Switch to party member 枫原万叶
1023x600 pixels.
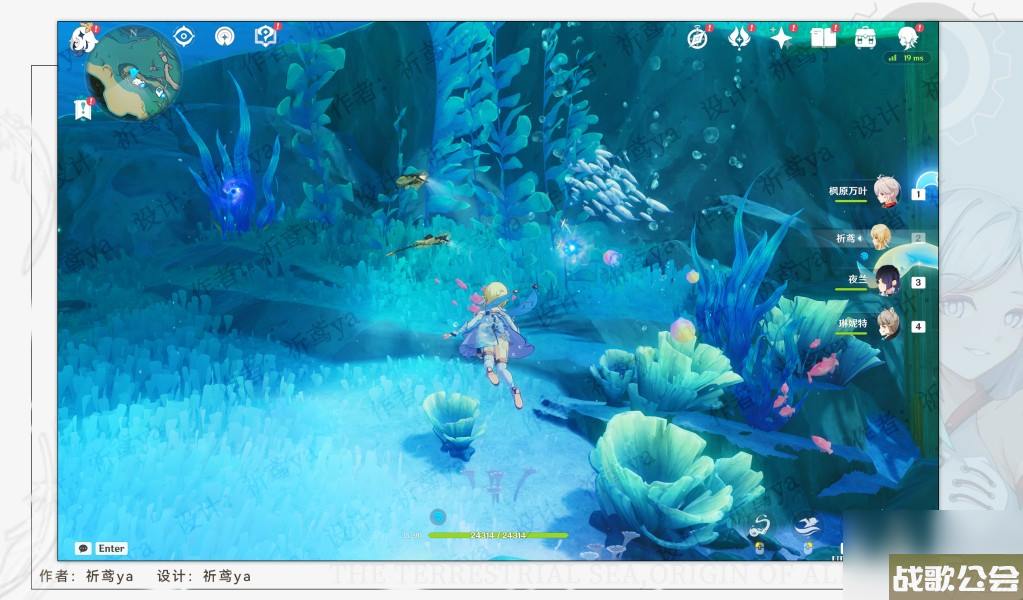(885, 192)
